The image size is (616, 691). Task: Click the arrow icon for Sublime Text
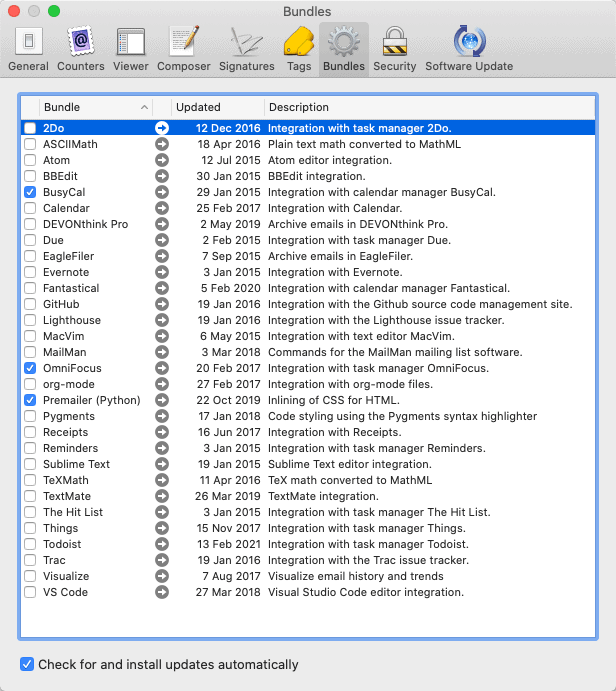coord(162,464)
